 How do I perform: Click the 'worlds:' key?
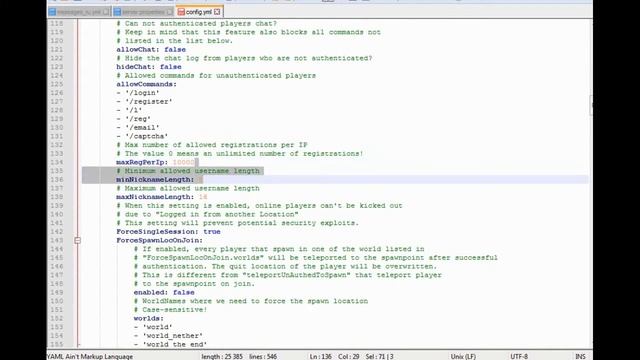coord(149,318)
